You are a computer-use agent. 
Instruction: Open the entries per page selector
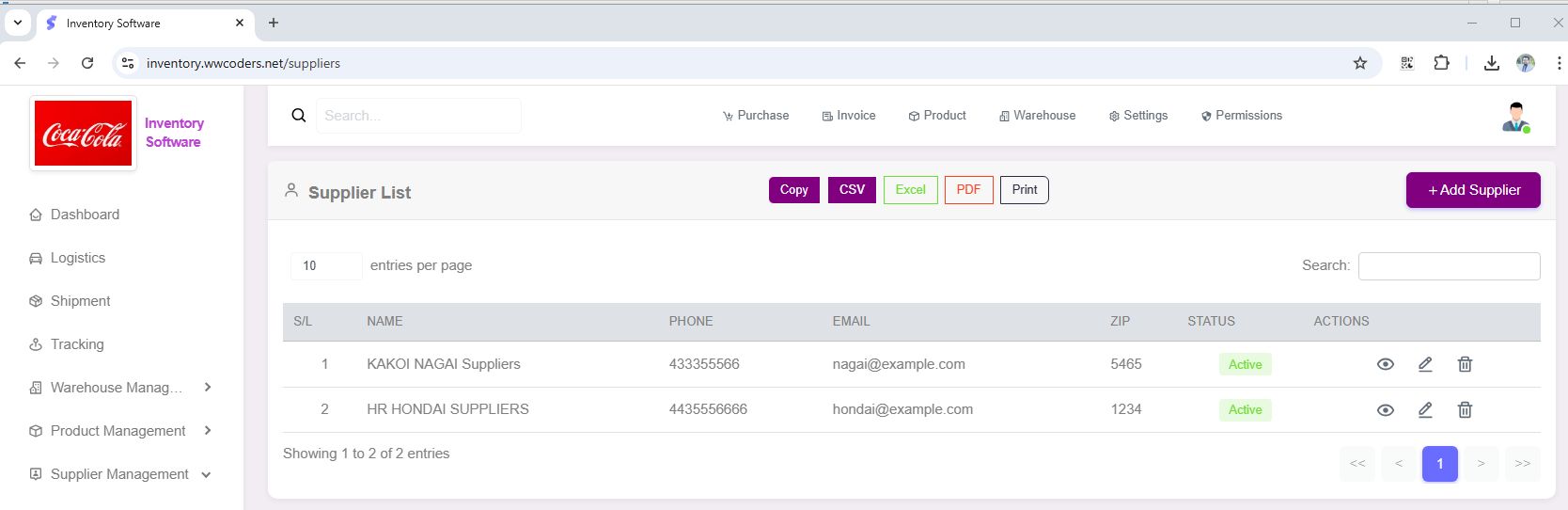325,266
